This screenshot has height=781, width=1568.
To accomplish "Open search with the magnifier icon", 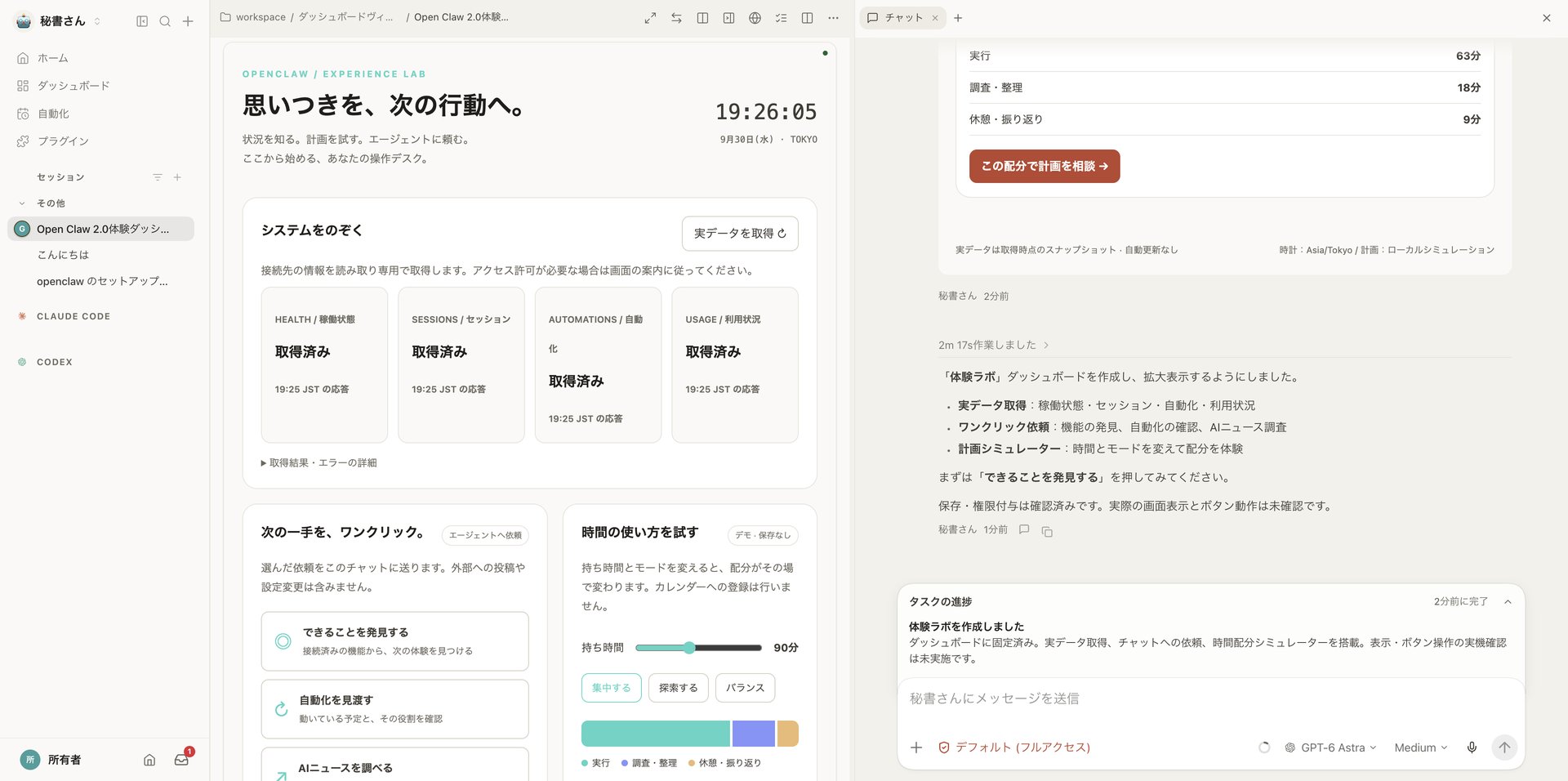I will (165, 21).
